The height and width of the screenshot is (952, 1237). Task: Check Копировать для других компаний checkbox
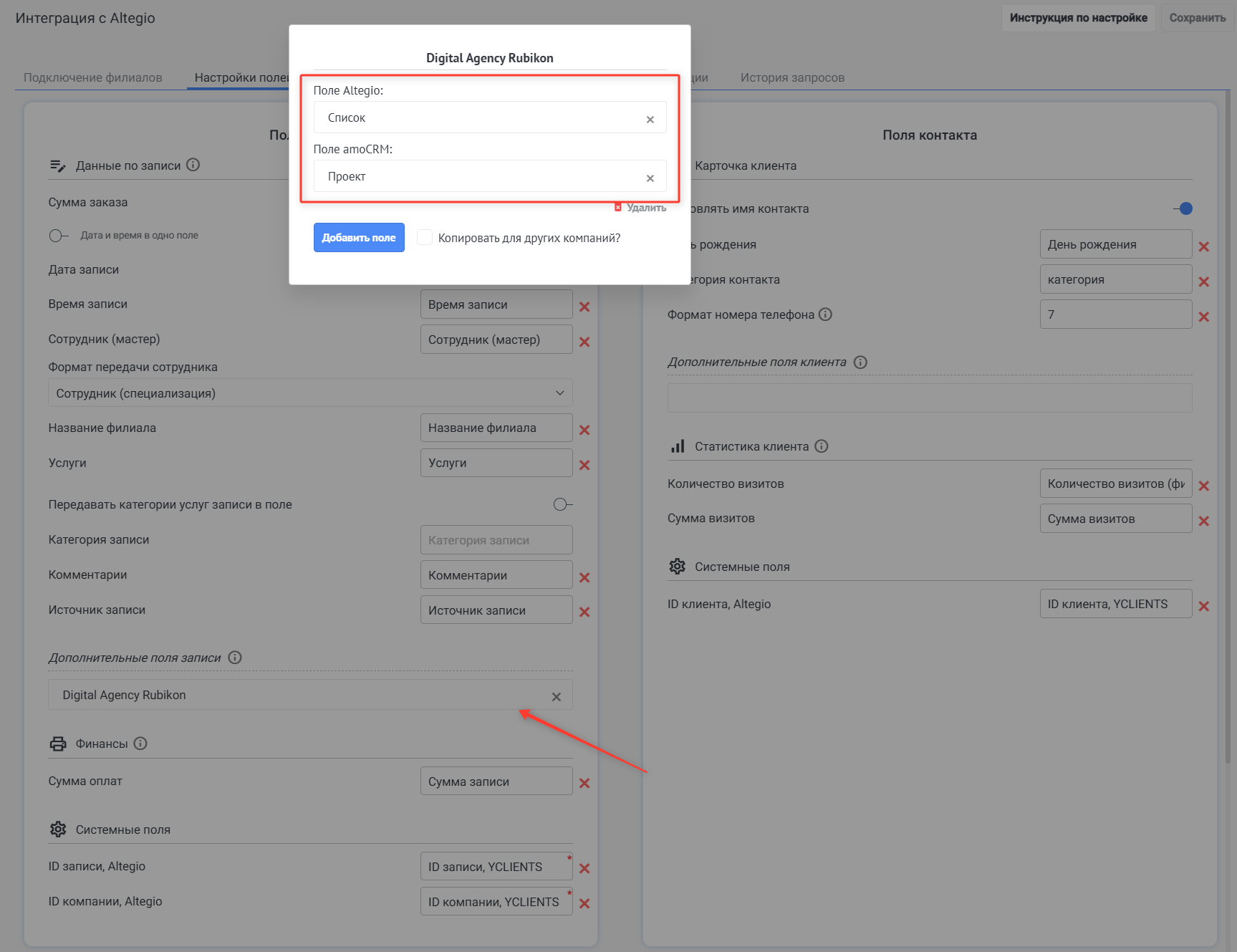[x=425, y=237]
